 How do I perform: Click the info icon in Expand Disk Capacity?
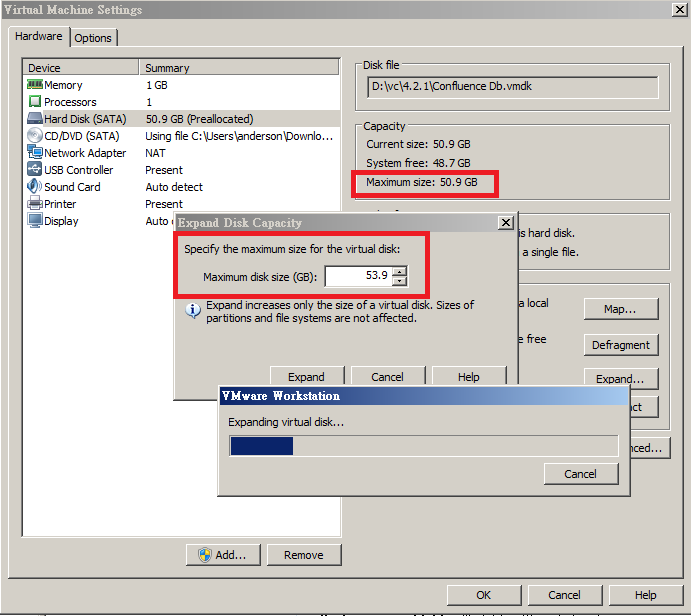pyautogui.click(x=193, y=310)
